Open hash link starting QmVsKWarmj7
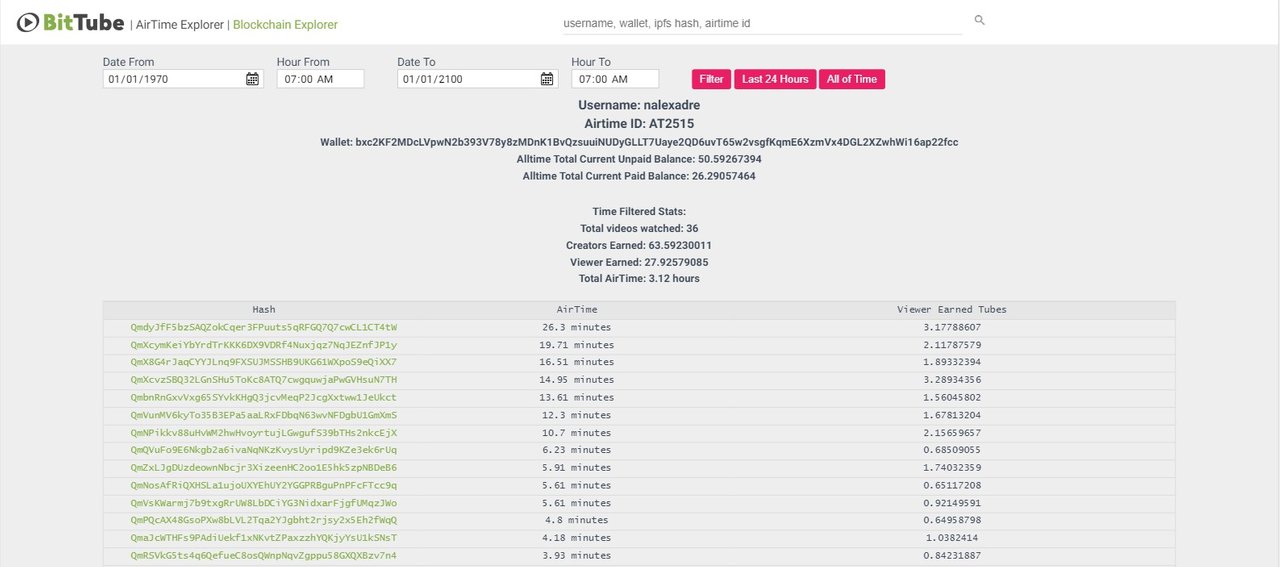The image size is (1280, 567). click(x=263, y=503)
